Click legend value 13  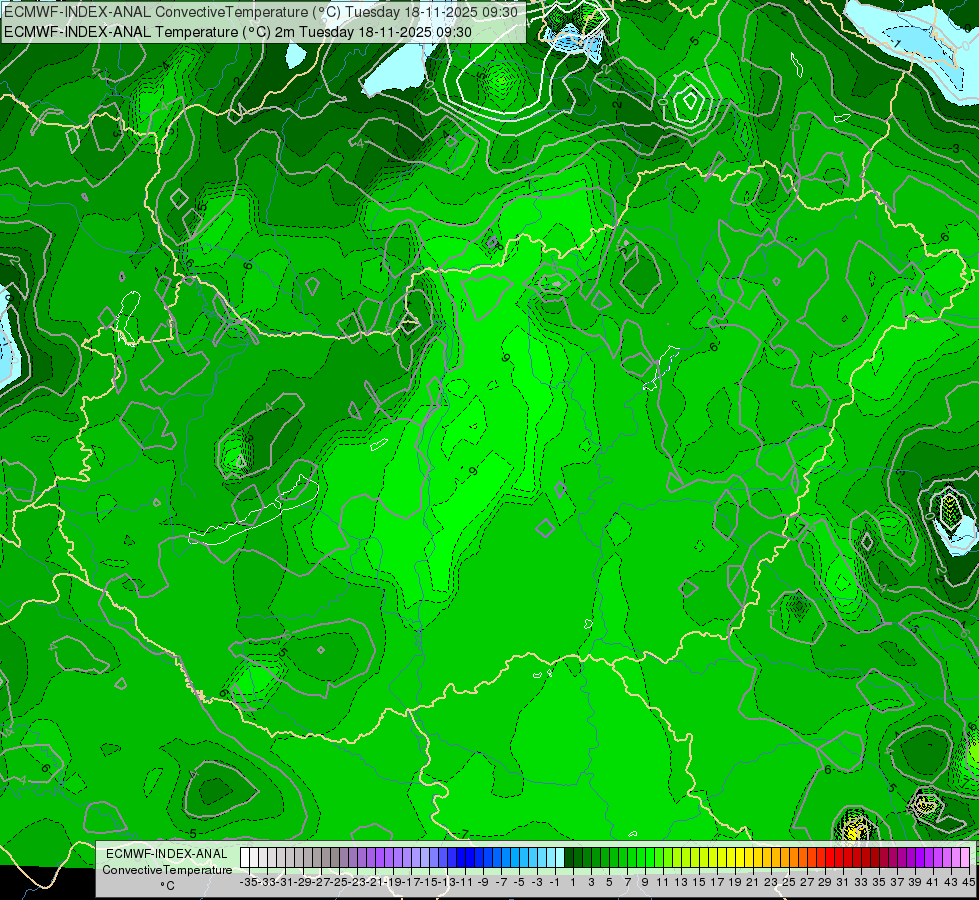(681, 882)
